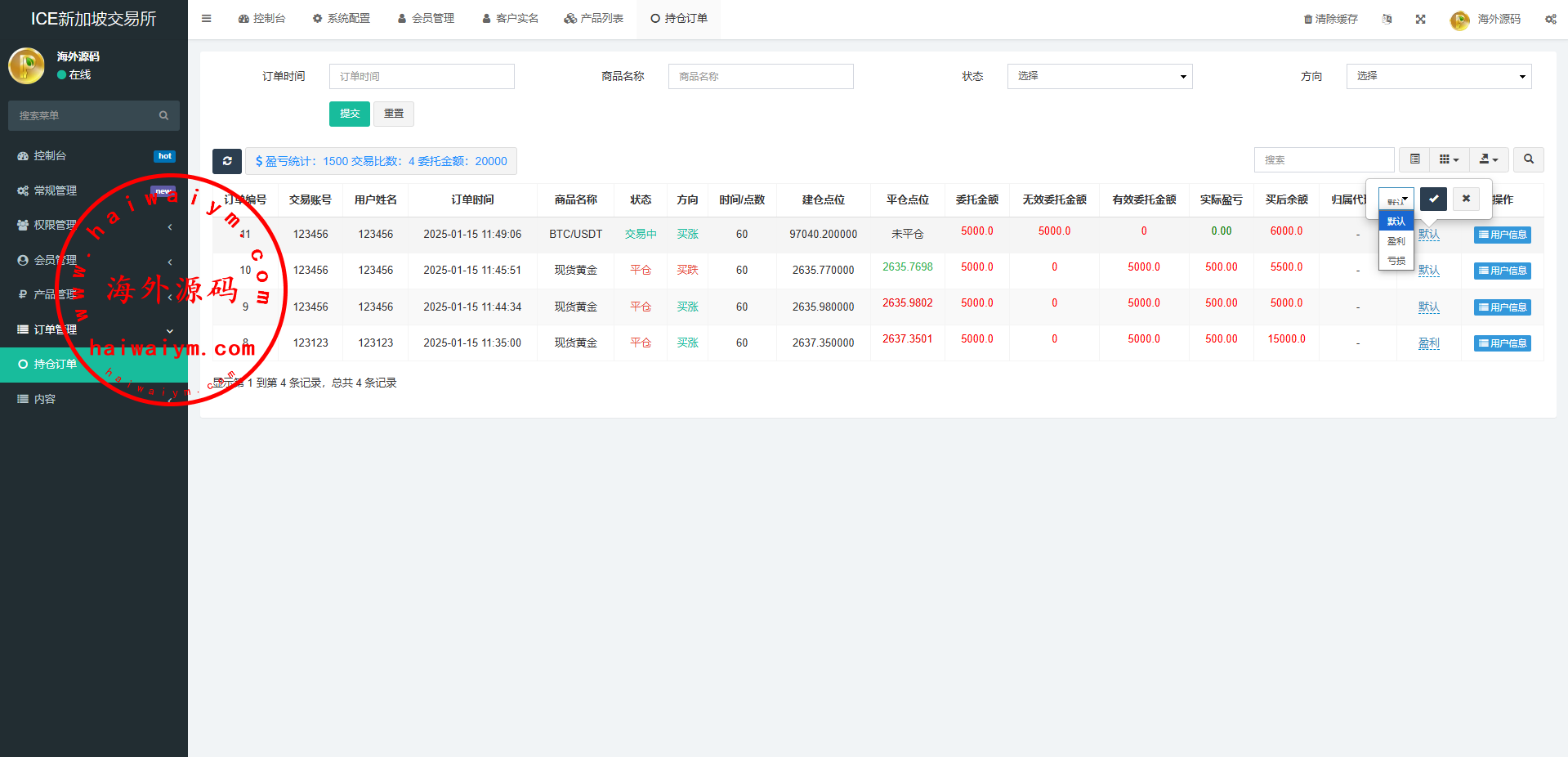The height and width of the screenshot is (757, 1568).
Task: Click the green 提交 button
Action: click(349, 114)
